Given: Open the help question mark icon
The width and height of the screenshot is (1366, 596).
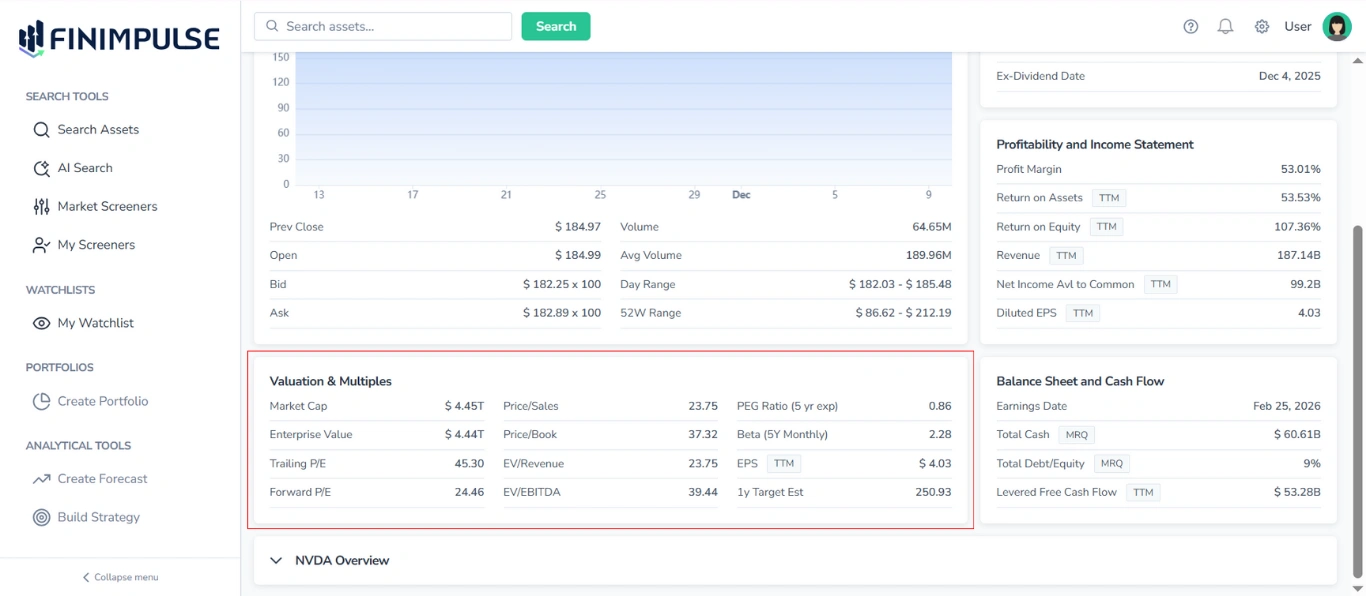Looking at the screenshot, I should coord(1190,26).
